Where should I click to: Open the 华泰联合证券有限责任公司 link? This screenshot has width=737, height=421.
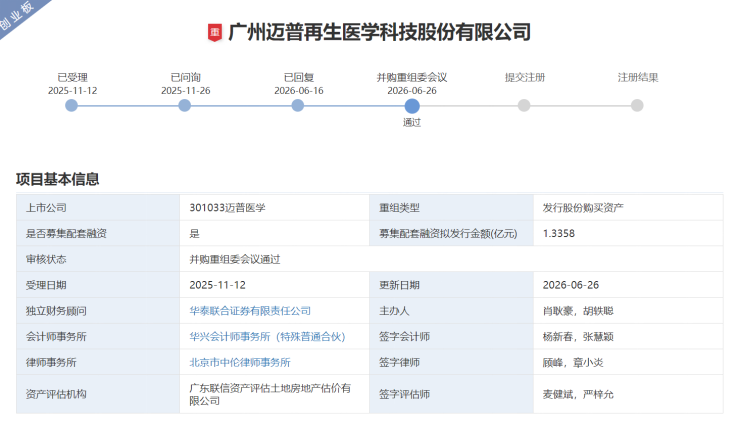click(250, 311)
